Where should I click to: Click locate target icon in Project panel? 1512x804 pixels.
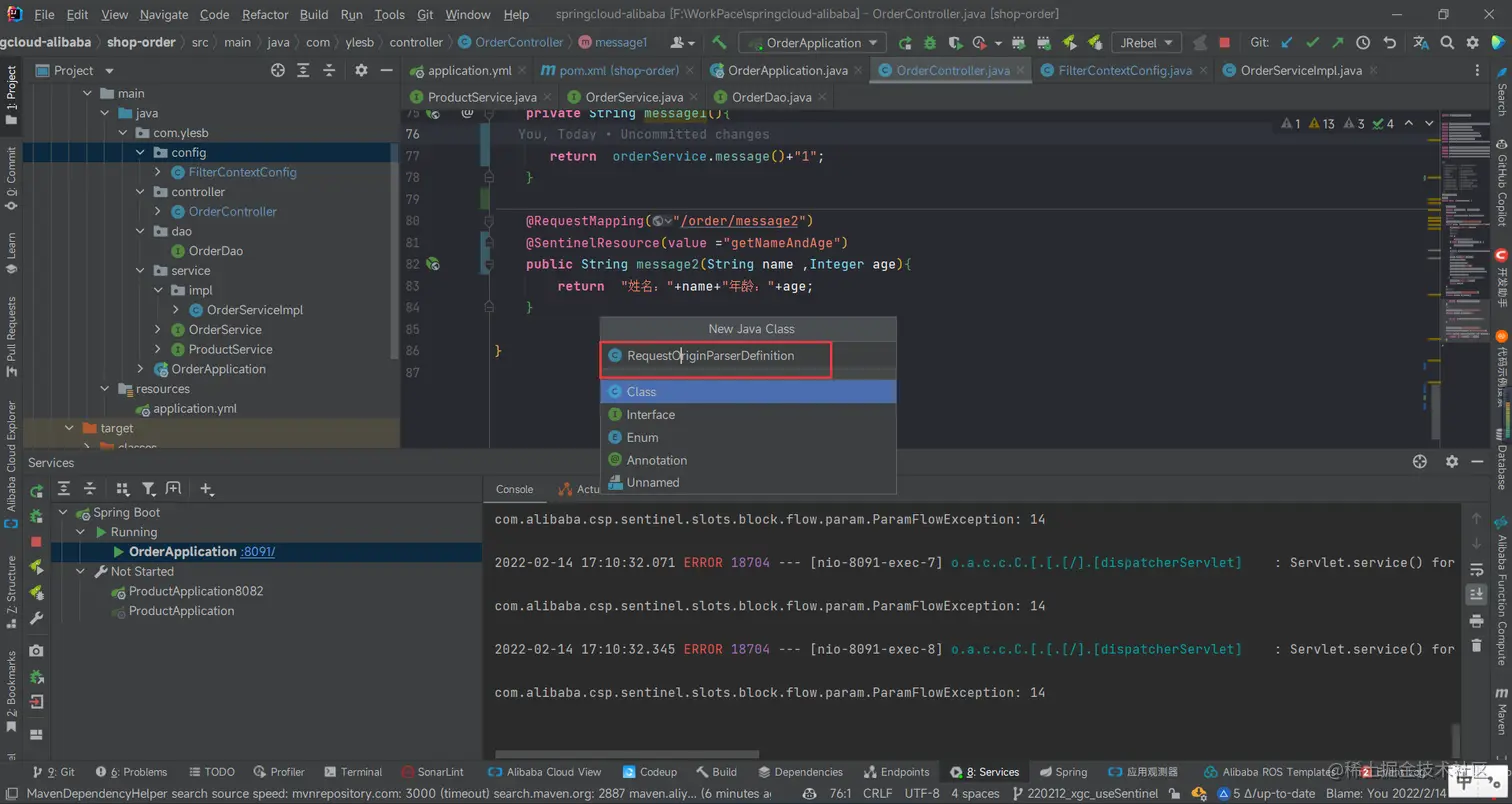278,70
